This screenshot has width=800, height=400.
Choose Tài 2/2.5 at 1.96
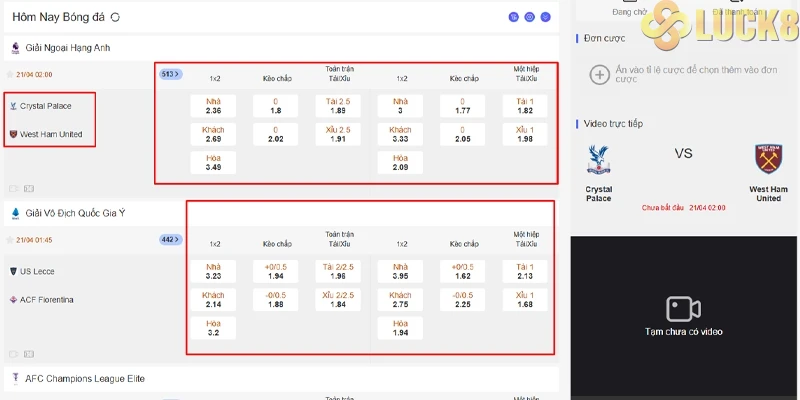pos(338,271)
